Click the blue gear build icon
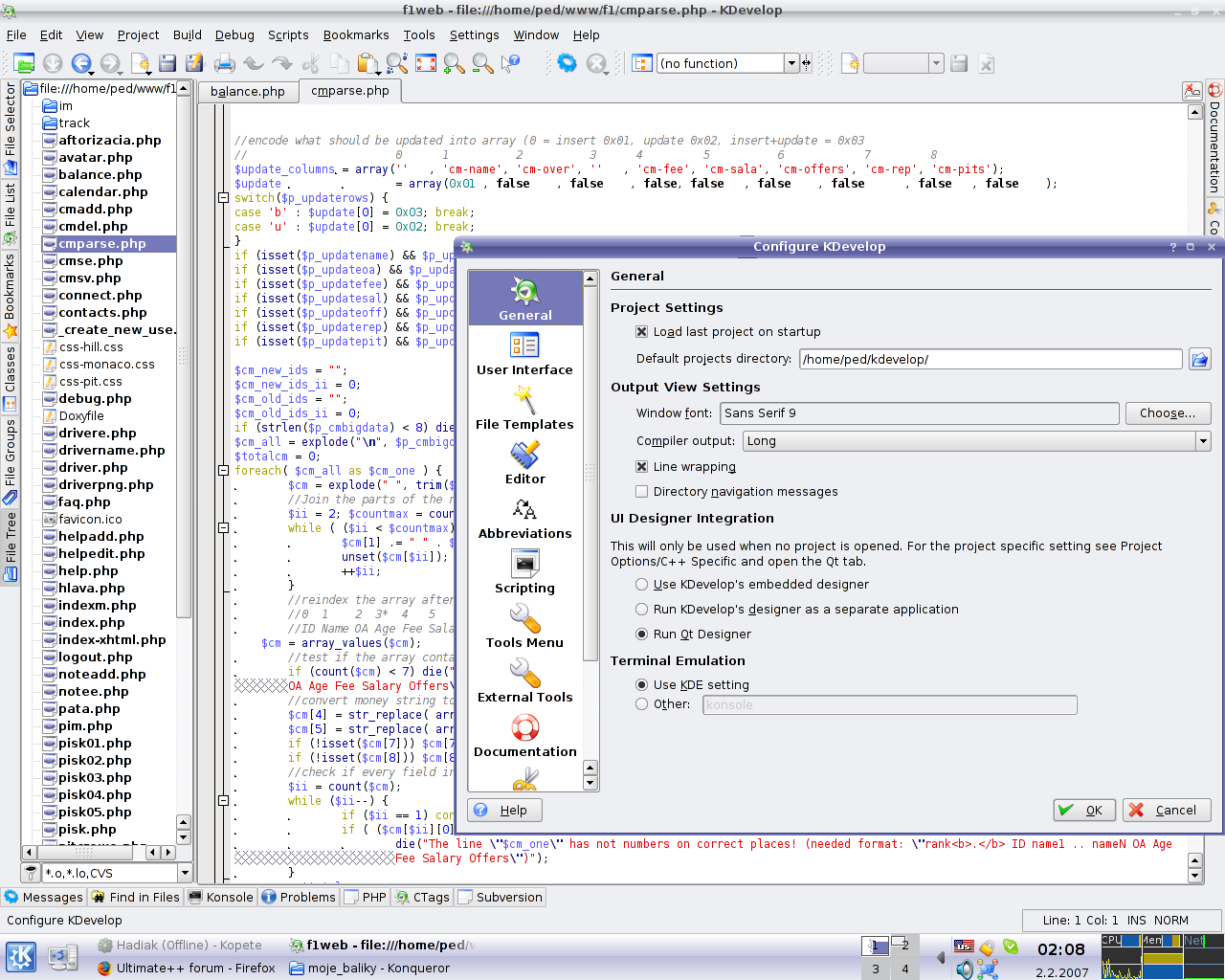This screenshot has width=1225, height=980. 568,63
